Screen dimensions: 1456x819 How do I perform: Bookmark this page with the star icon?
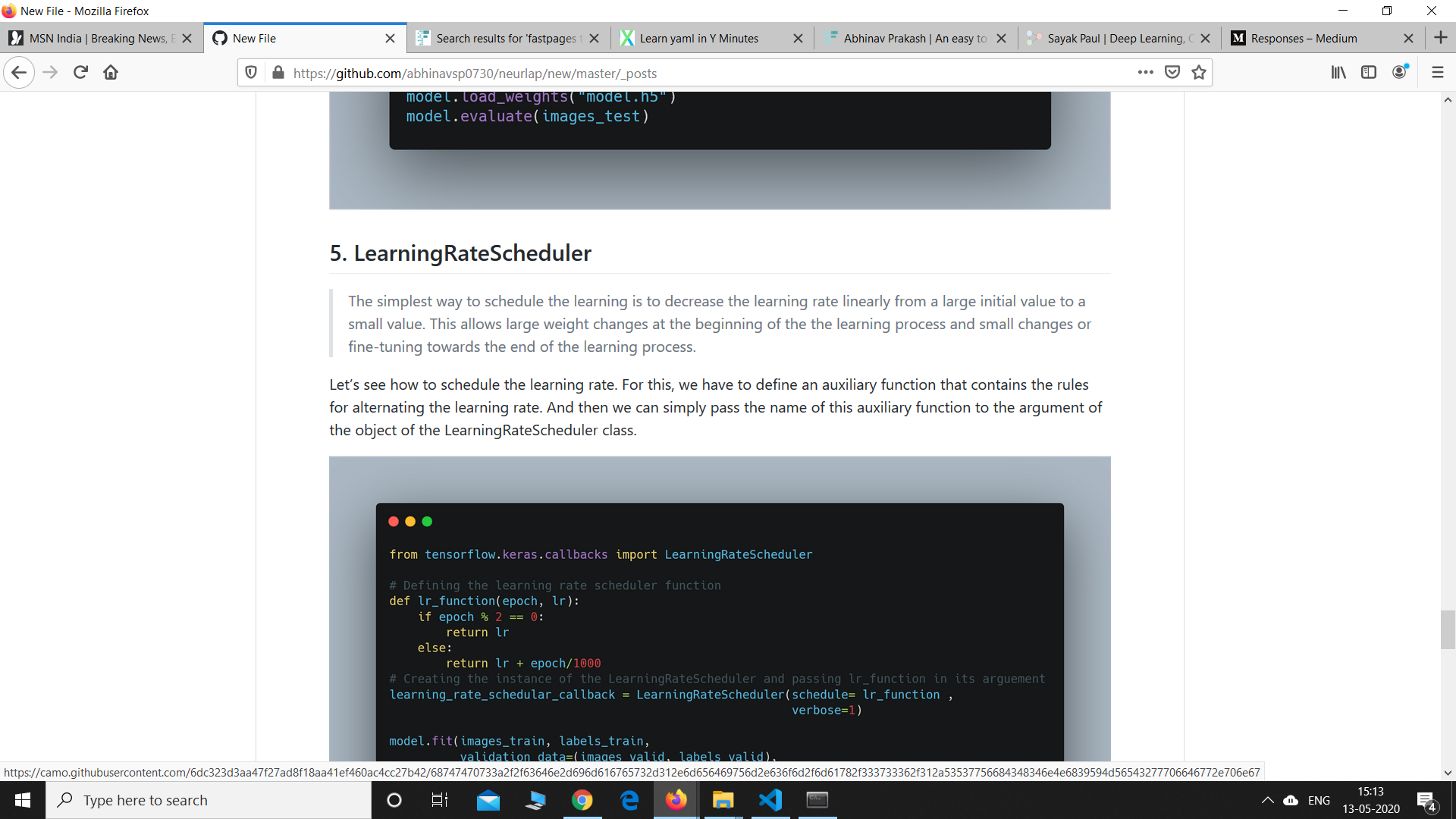point(1198,73)
